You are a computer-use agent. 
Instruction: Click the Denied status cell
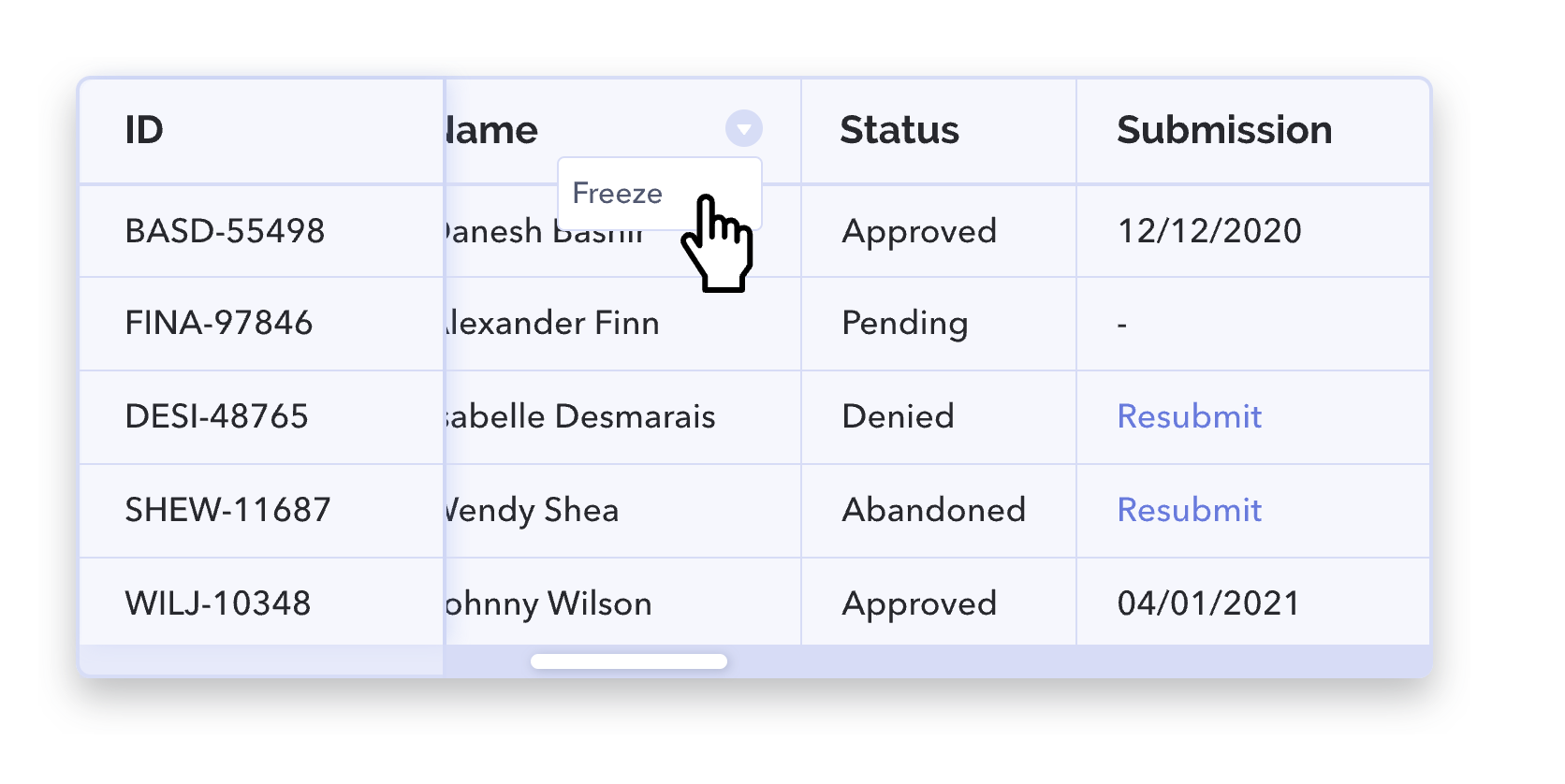pos(939,417)
